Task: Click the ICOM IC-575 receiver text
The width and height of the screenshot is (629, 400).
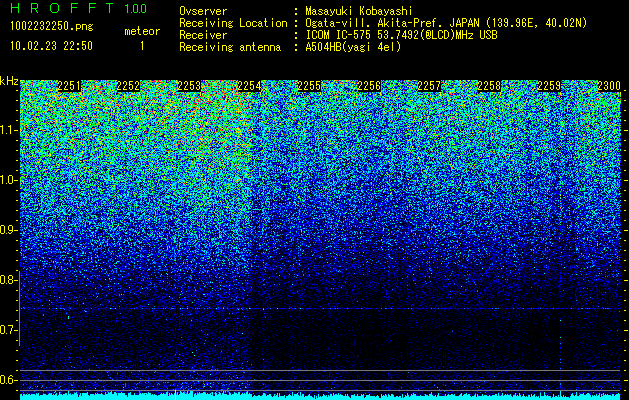Action: point(401,35)
